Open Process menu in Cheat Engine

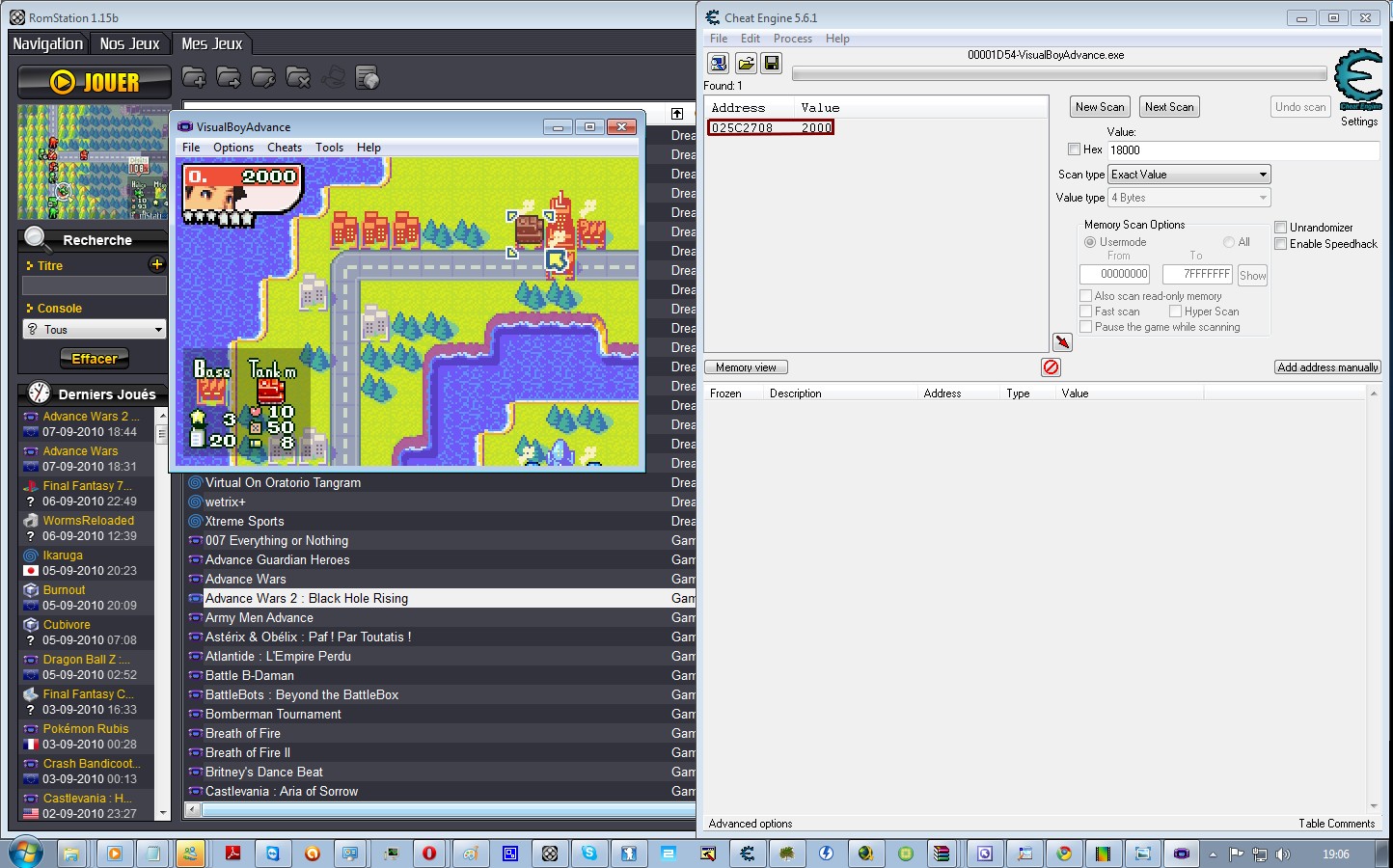click(793, 39)
